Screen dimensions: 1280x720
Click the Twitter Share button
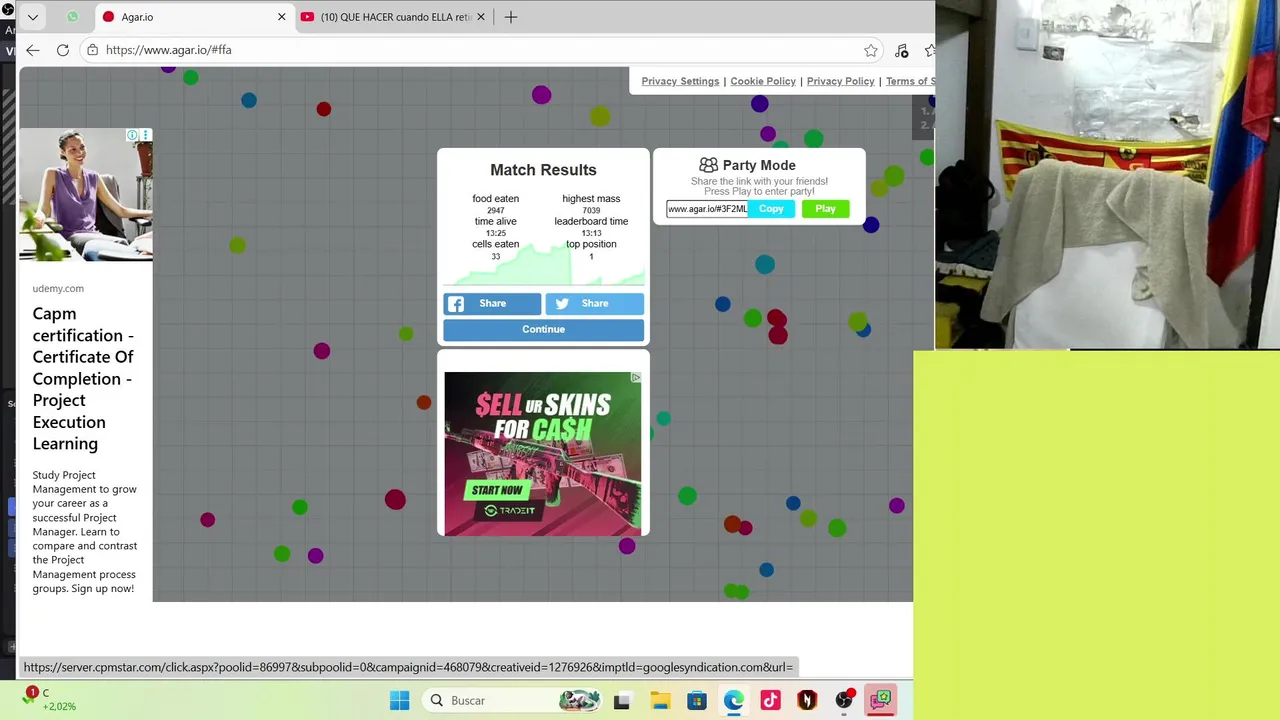point(594,304)
